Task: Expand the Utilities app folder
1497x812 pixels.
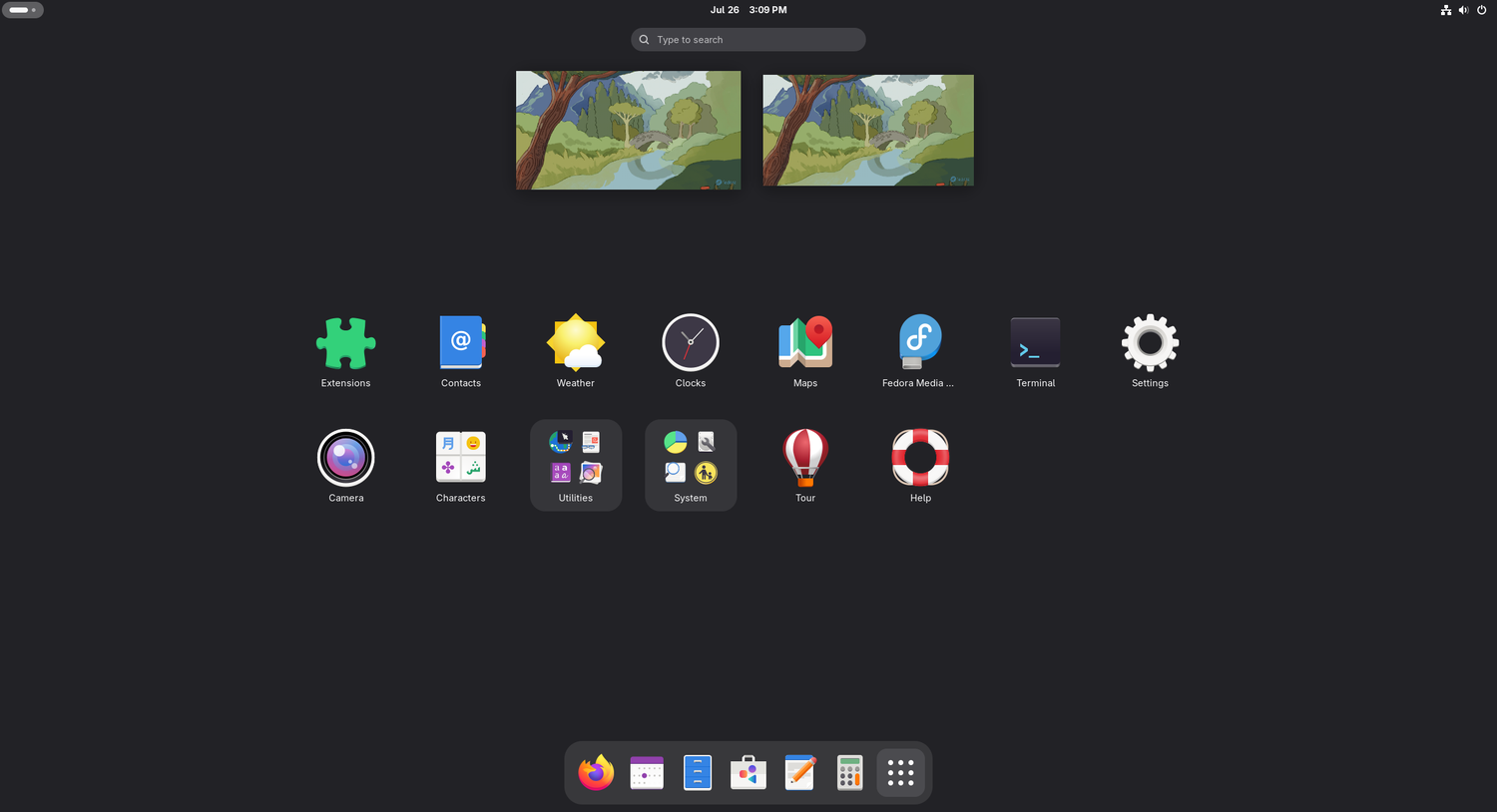Action: tap(576, 466)
